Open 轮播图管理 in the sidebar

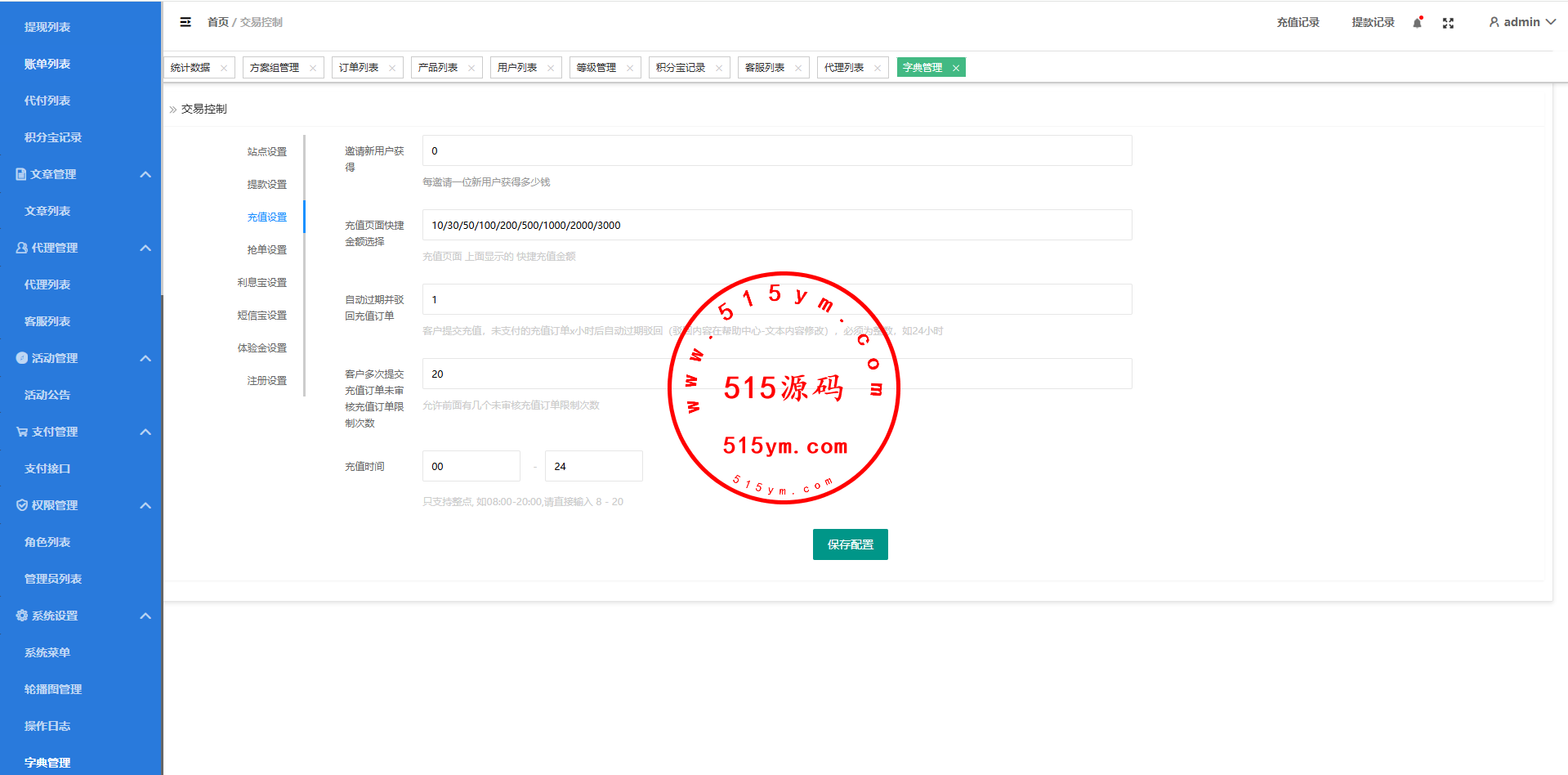(x=53, y=689)
